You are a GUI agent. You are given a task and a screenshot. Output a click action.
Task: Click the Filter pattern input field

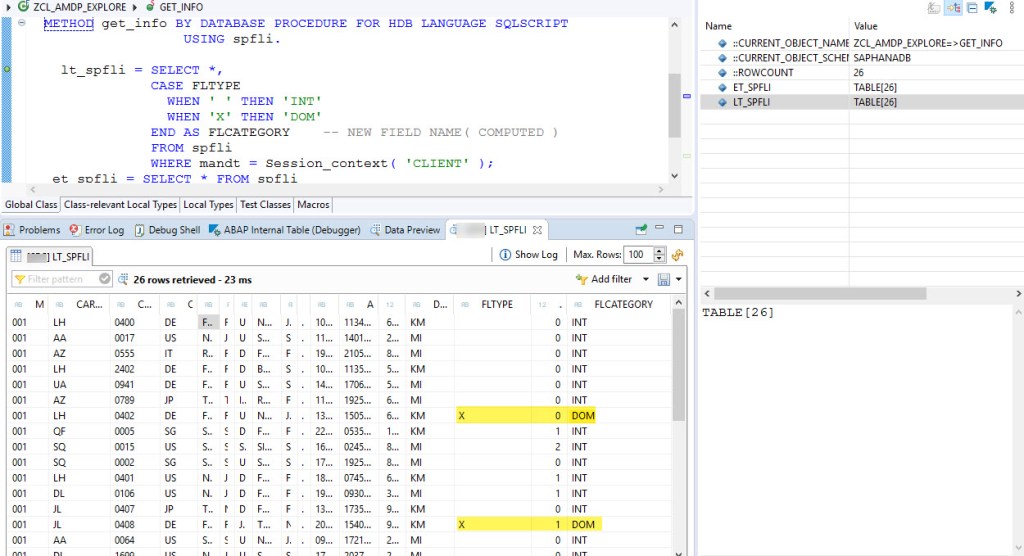point(61,279)
